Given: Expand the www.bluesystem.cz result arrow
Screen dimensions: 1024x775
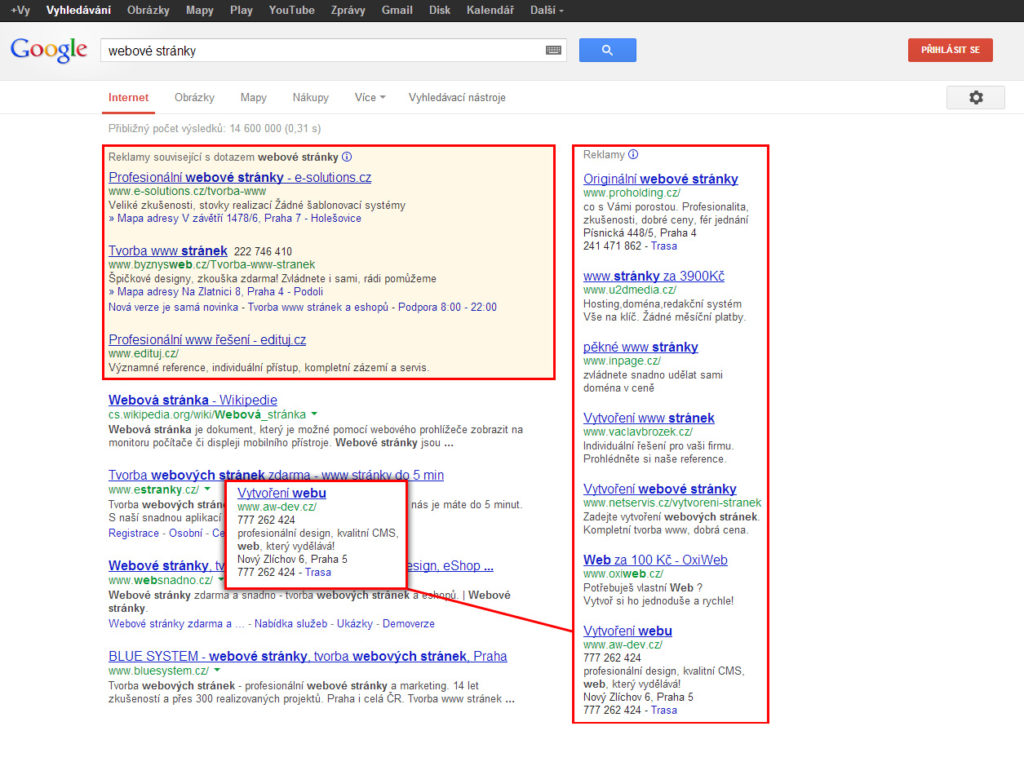Looking at the screenshot, I should [217, 671].
